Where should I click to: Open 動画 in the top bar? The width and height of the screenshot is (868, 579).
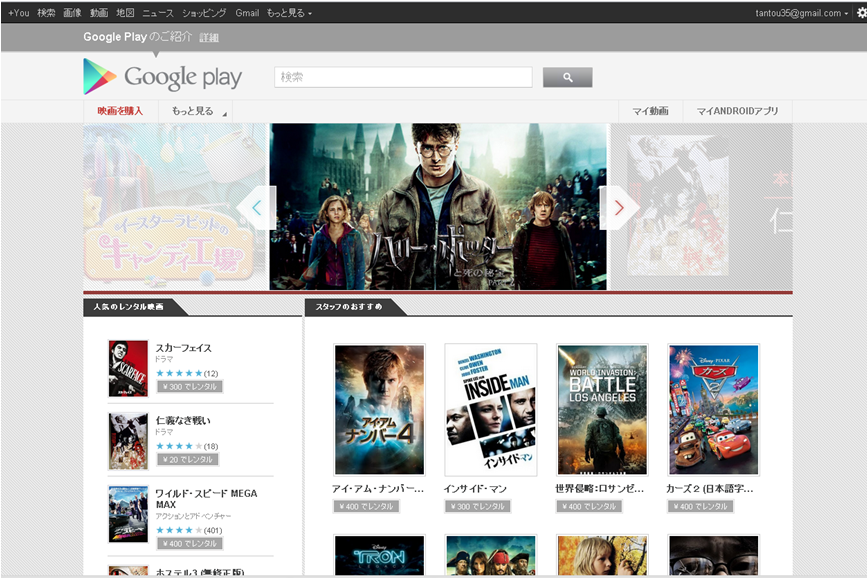click(x=99, y=13)
